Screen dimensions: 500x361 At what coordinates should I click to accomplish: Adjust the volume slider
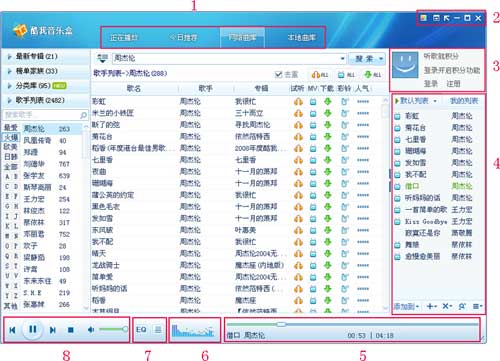113,329
